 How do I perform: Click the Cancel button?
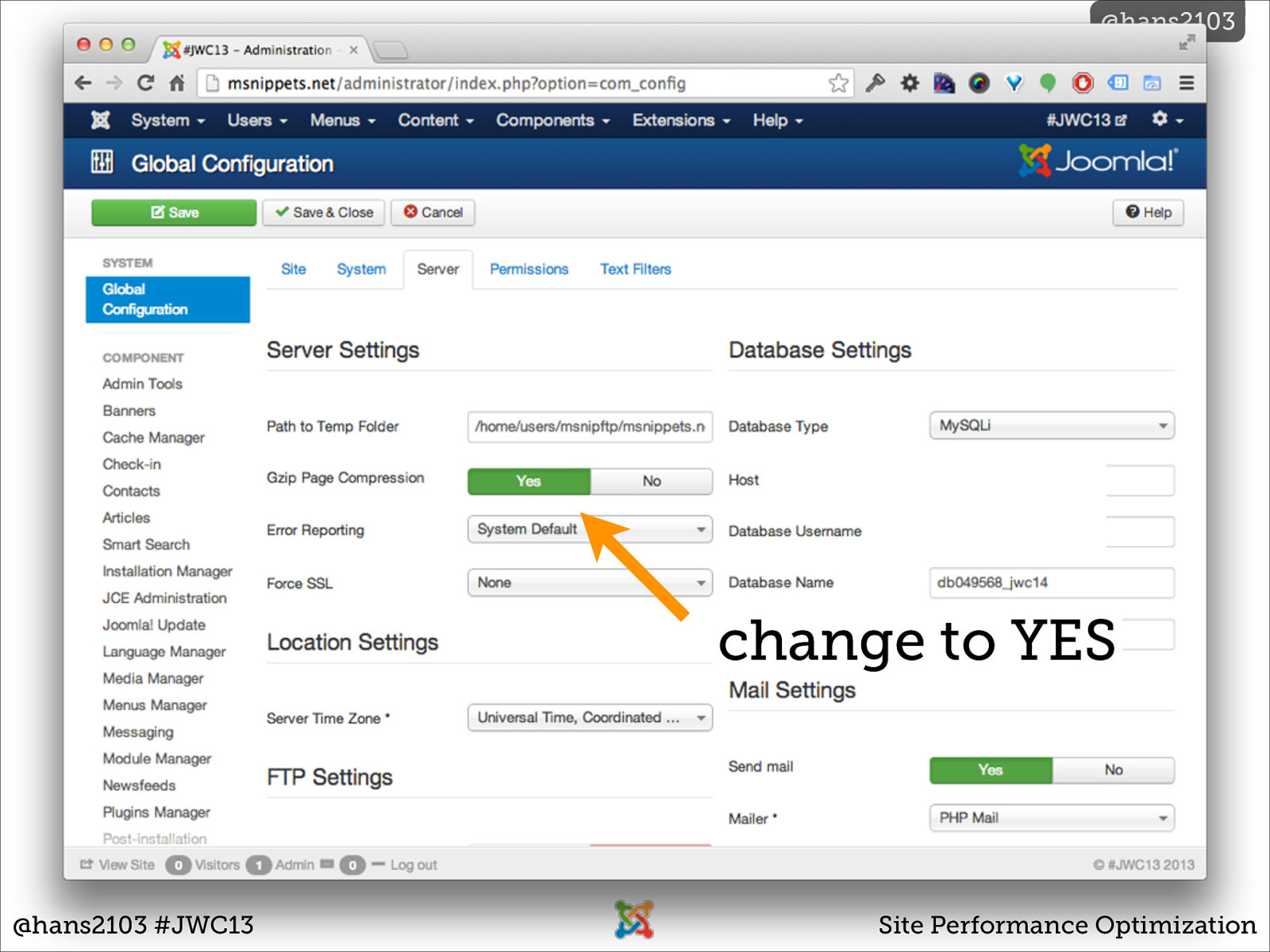[433, 213]
